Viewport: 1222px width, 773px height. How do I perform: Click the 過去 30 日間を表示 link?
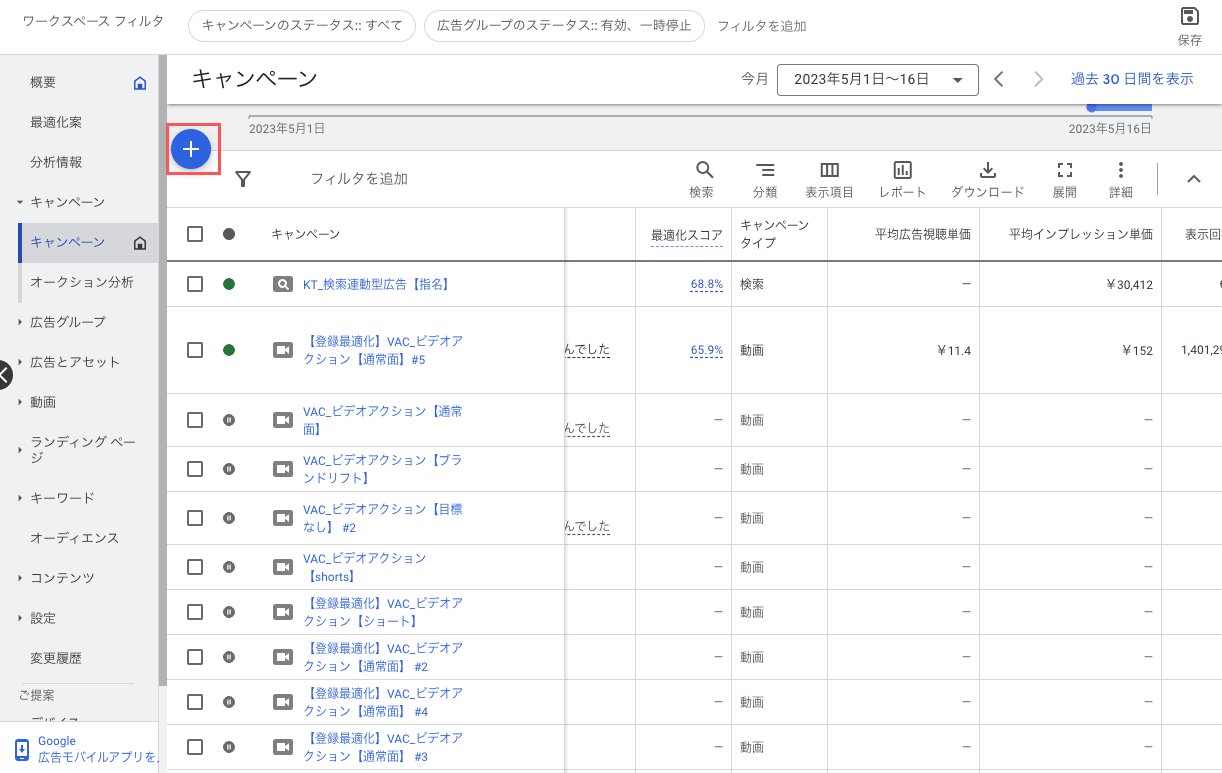point(1132,79)
